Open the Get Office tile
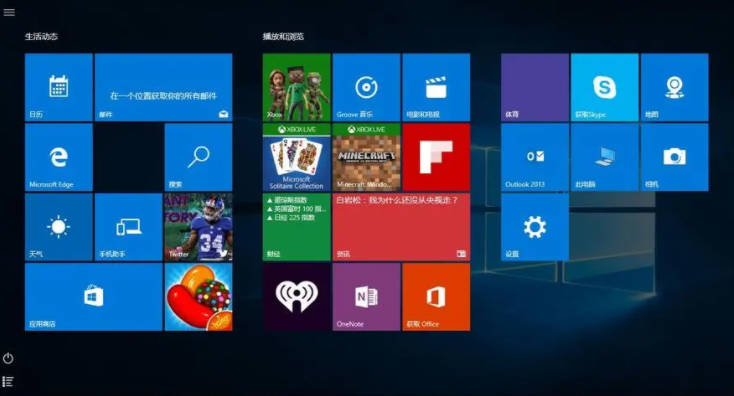Viewport: 734px width, 396px height. click(436, 297)
